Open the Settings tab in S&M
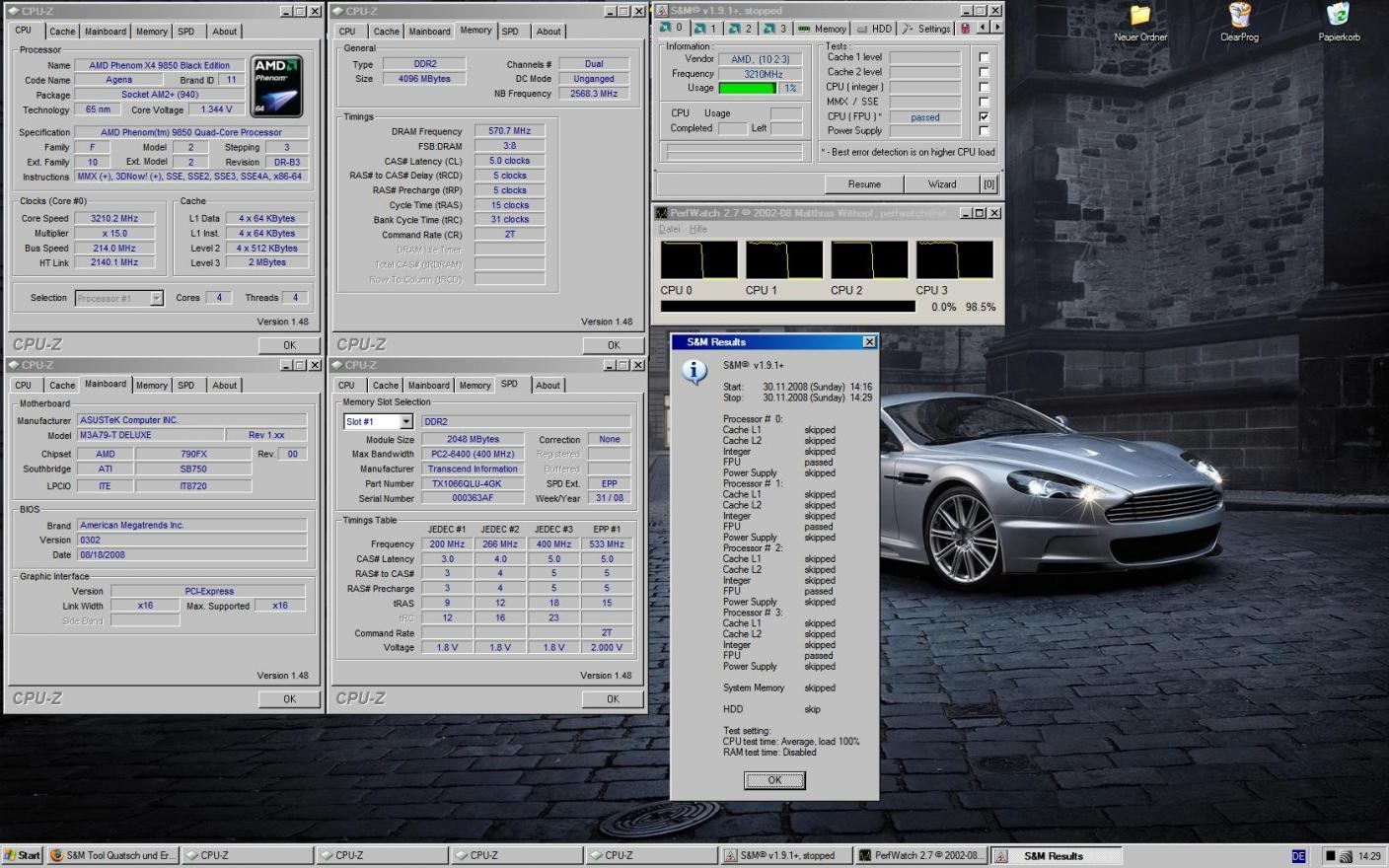Image resolution: width=1389 pixels, height=868 pixels. pos(927,29)
